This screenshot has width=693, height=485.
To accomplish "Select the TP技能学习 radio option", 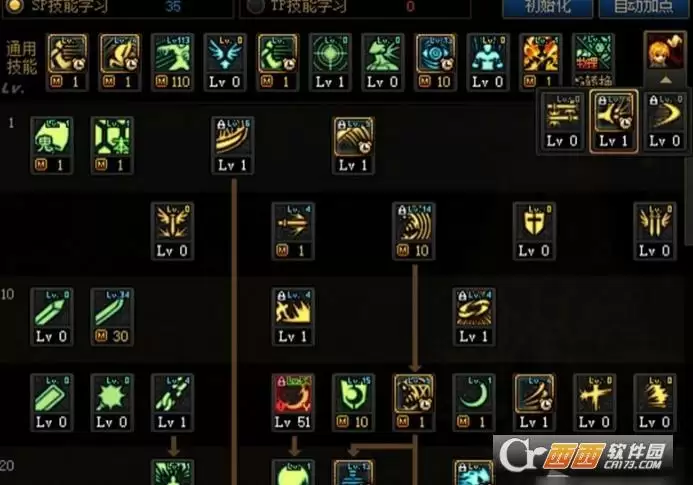I will click(255, 6).
